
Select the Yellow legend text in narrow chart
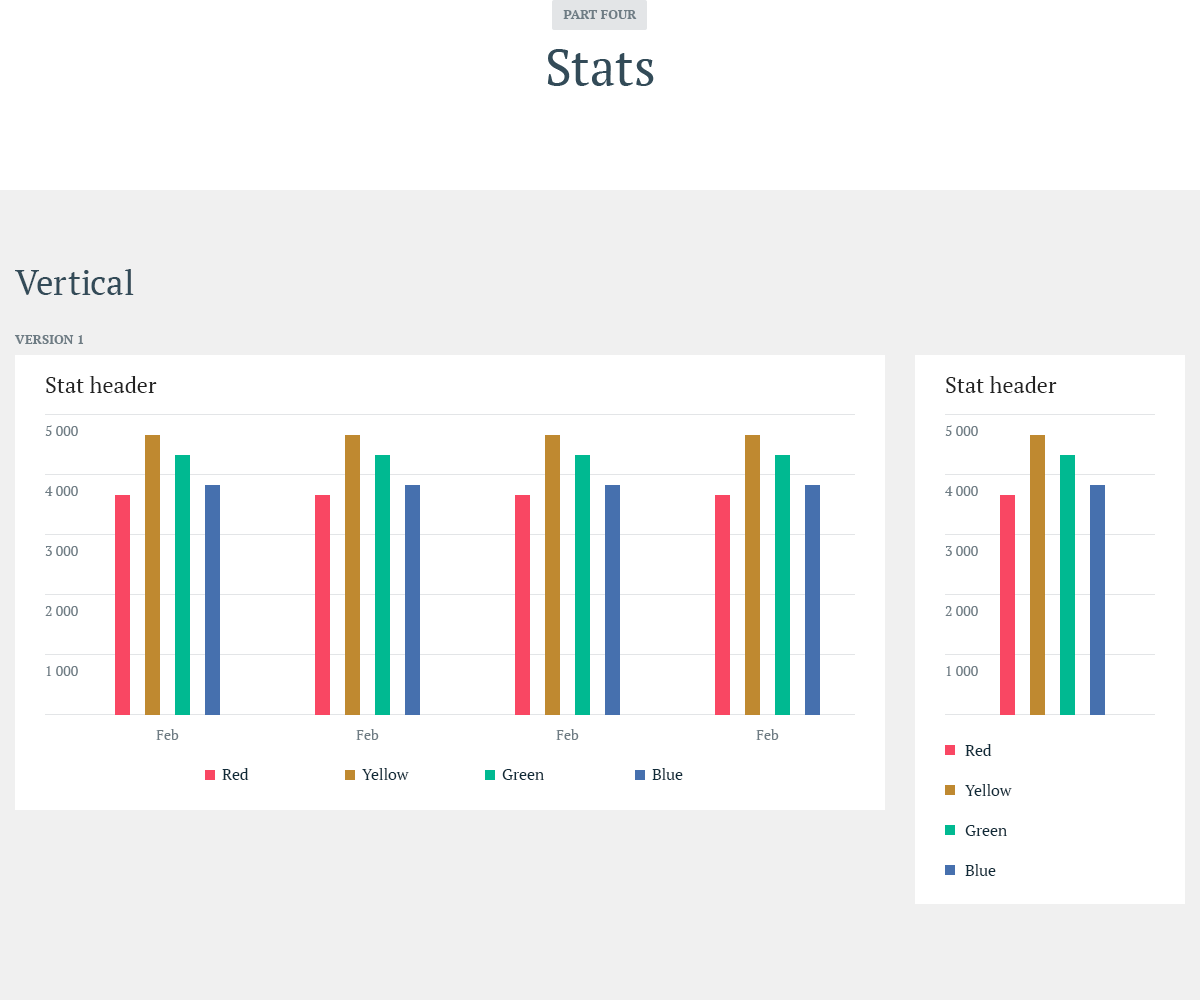tap(988, 791)
